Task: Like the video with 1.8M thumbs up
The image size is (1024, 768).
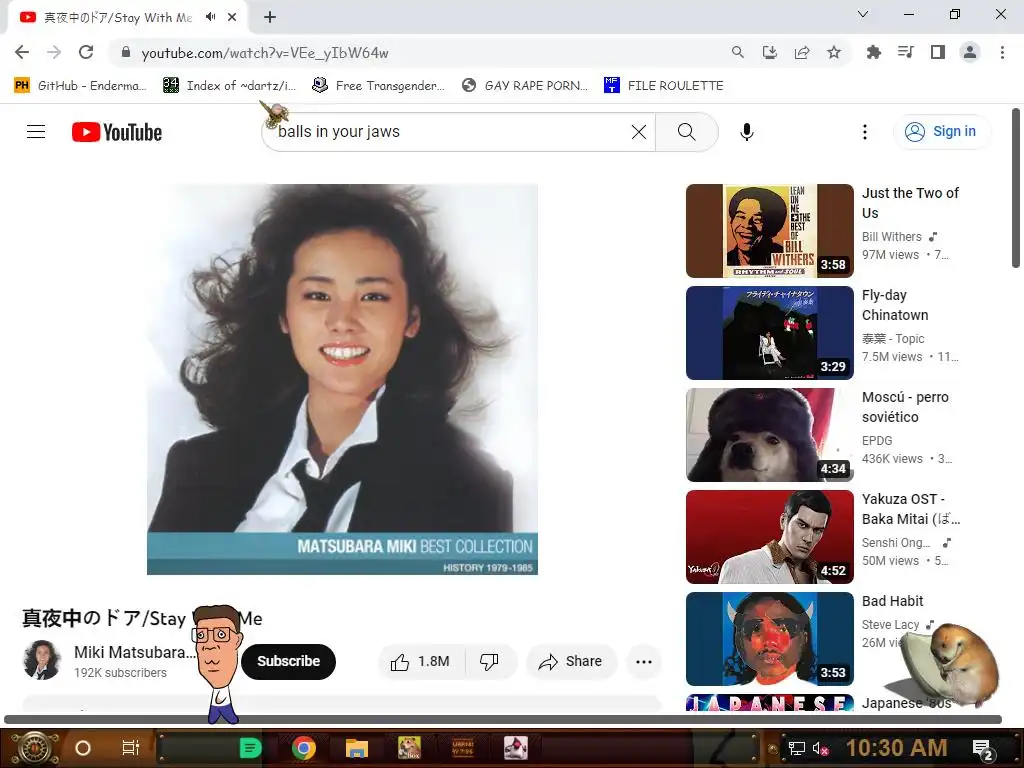Action: pyautogui.click(x=421, y=662)
